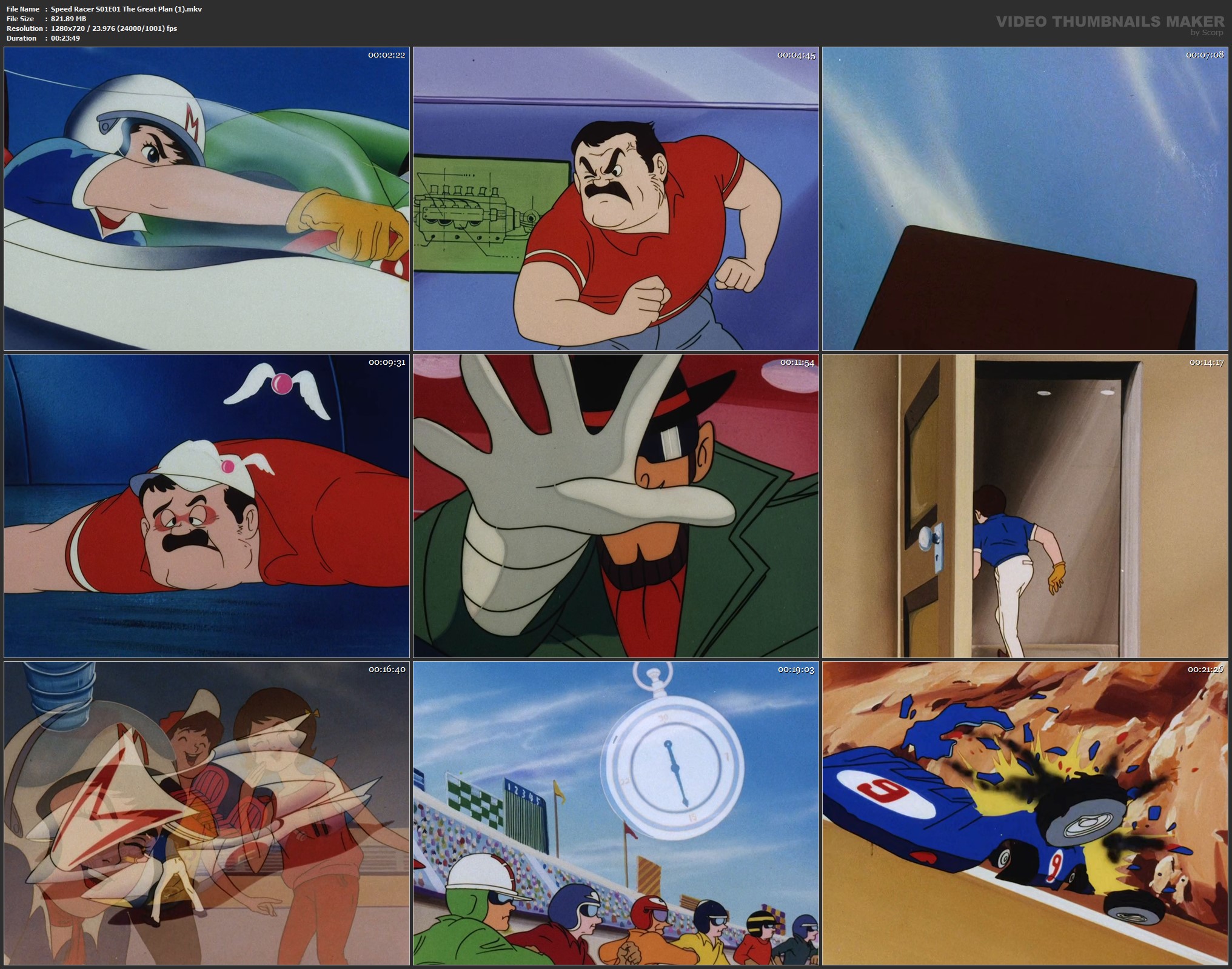Click the thumbnail at 00:11:54
1232x969 pixels.
(x=615, y=506)
